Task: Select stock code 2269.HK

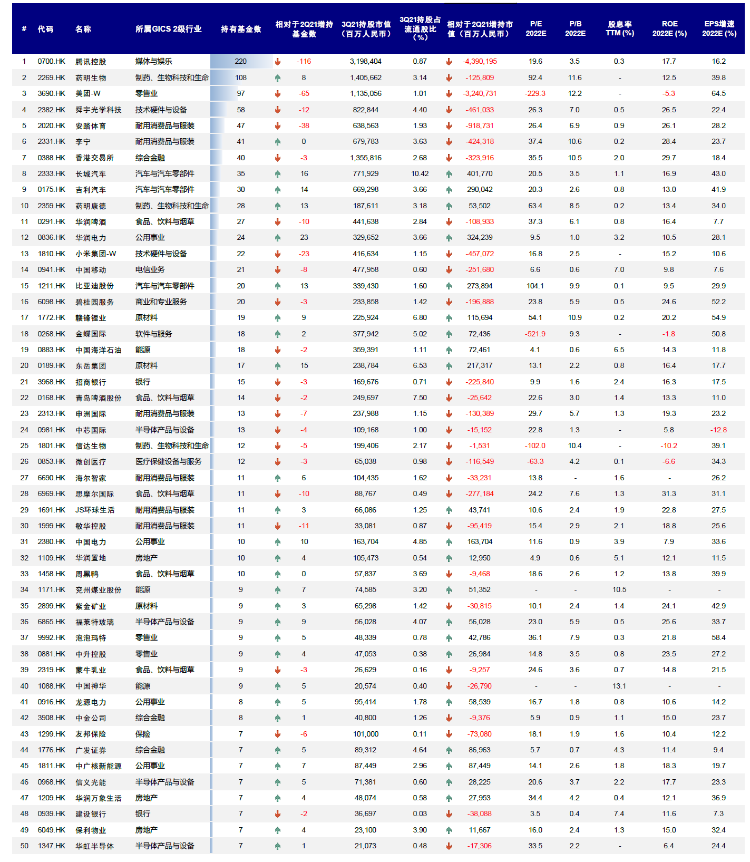Action: [x=51, y=78]
